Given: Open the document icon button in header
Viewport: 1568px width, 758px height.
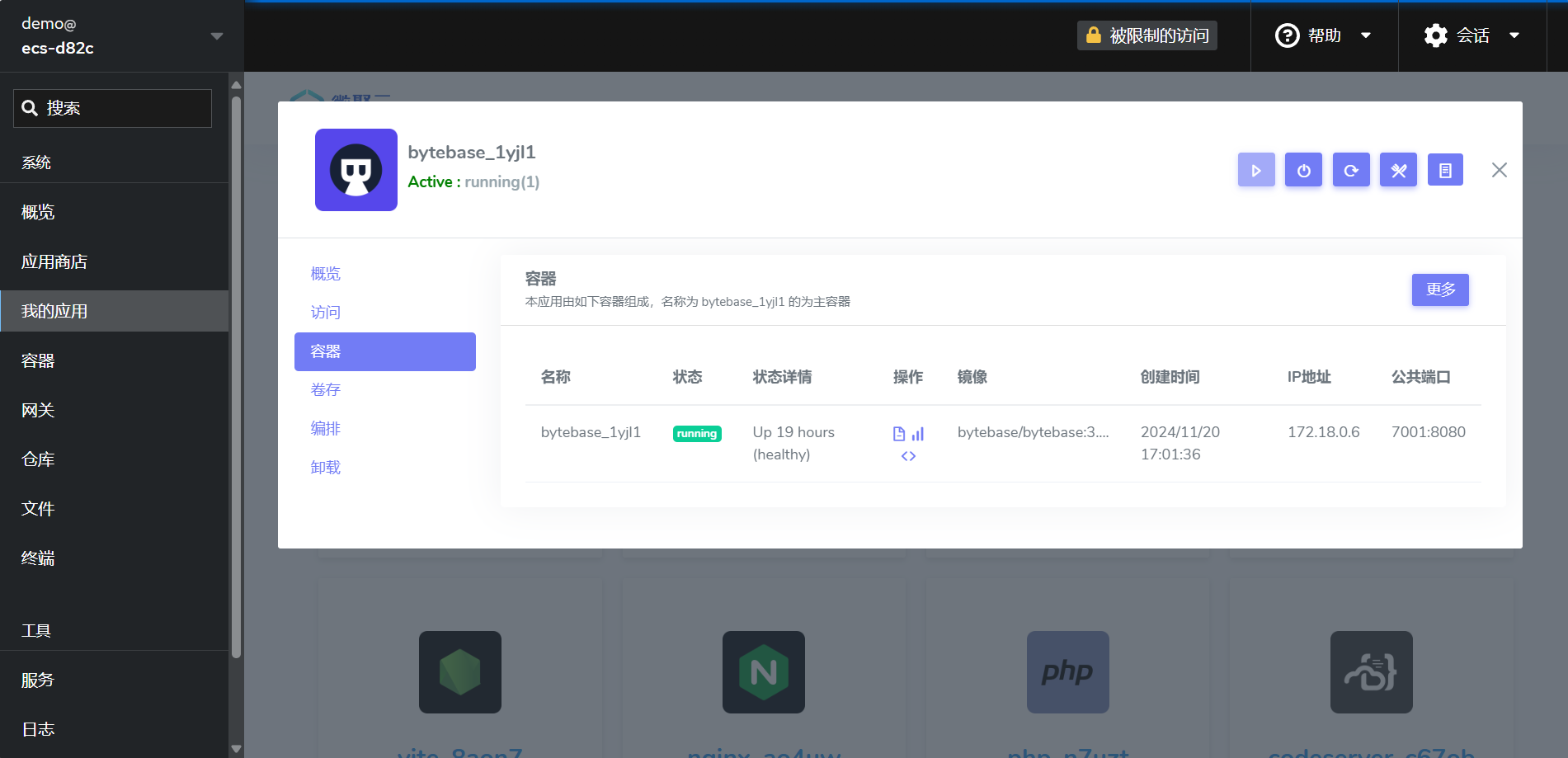Looking at the screenshot, I should coord(1445,170).
